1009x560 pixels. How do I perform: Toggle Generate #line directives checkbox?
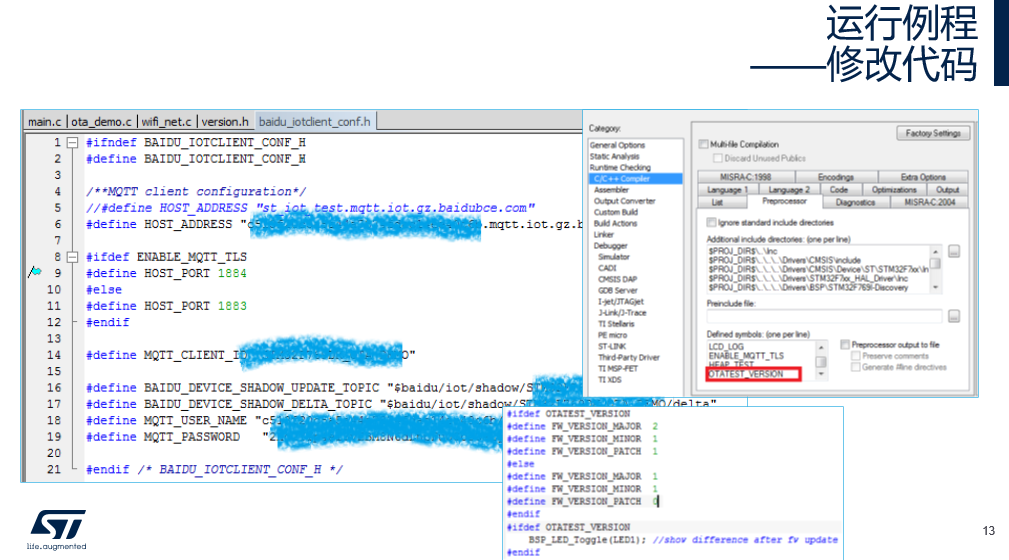tap(855, 367)
